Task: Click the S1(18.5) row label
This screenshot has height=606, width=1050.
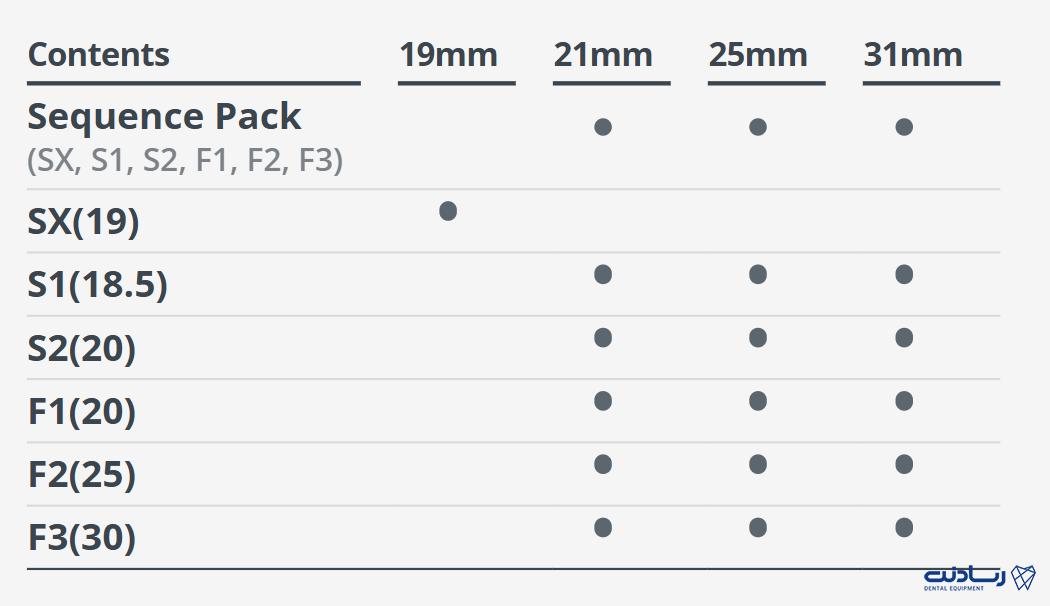Action: tap(97, 285)
